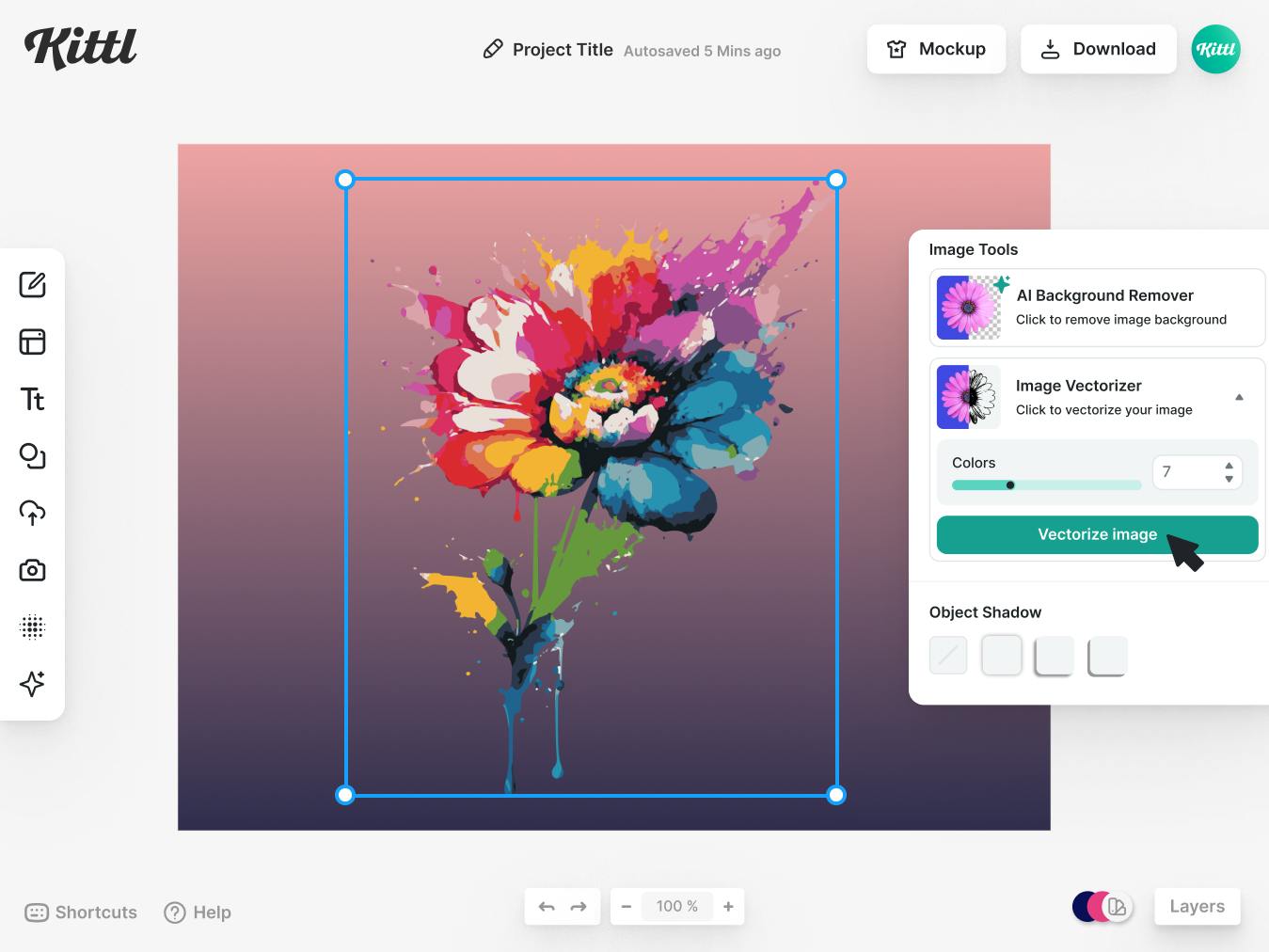Open keyboard Shortcuts

81,912
